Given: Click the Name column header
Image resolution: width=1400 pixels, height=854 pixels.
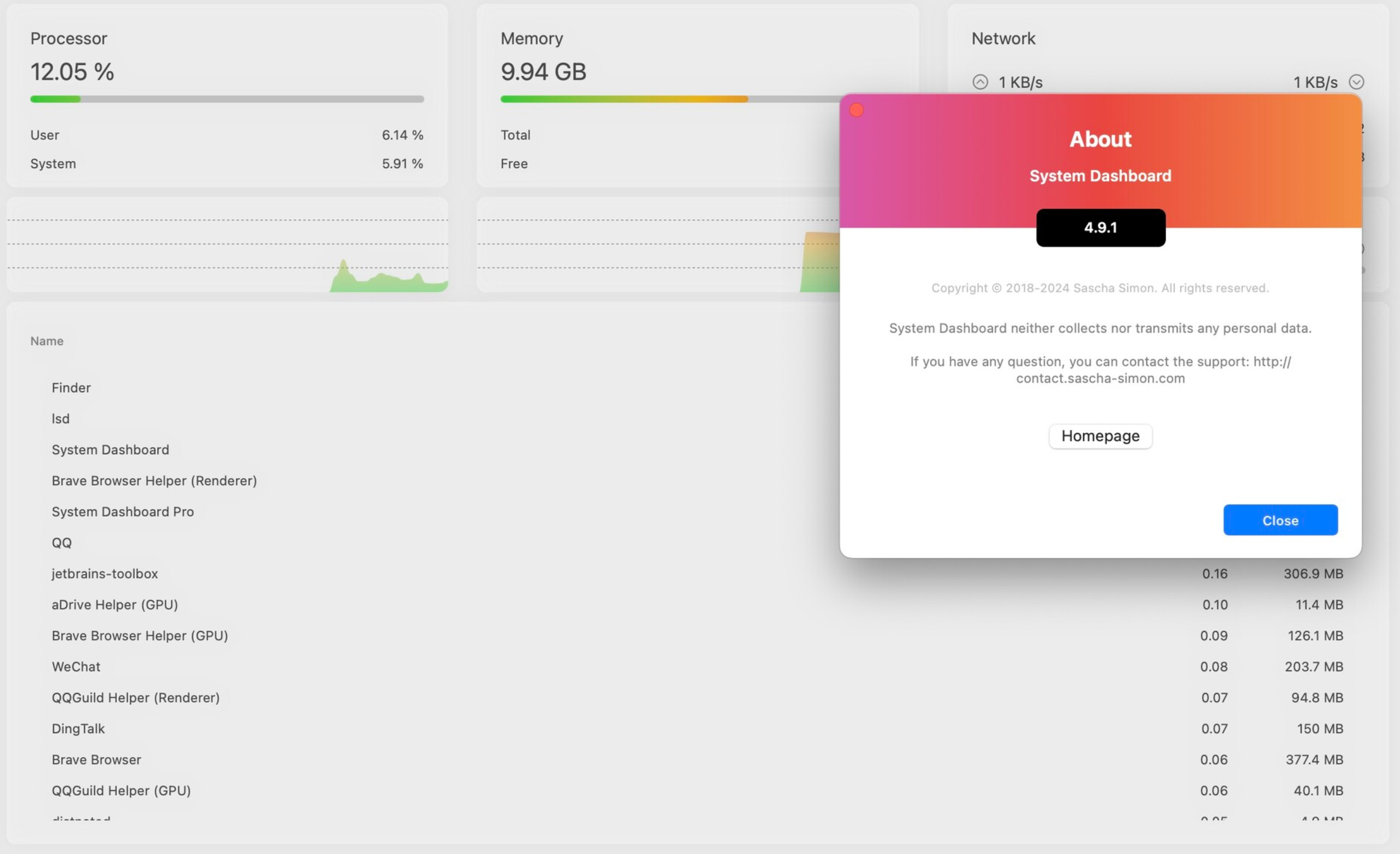Looking at the screenshot, I should pyautogui.click(x=47, y=341).
